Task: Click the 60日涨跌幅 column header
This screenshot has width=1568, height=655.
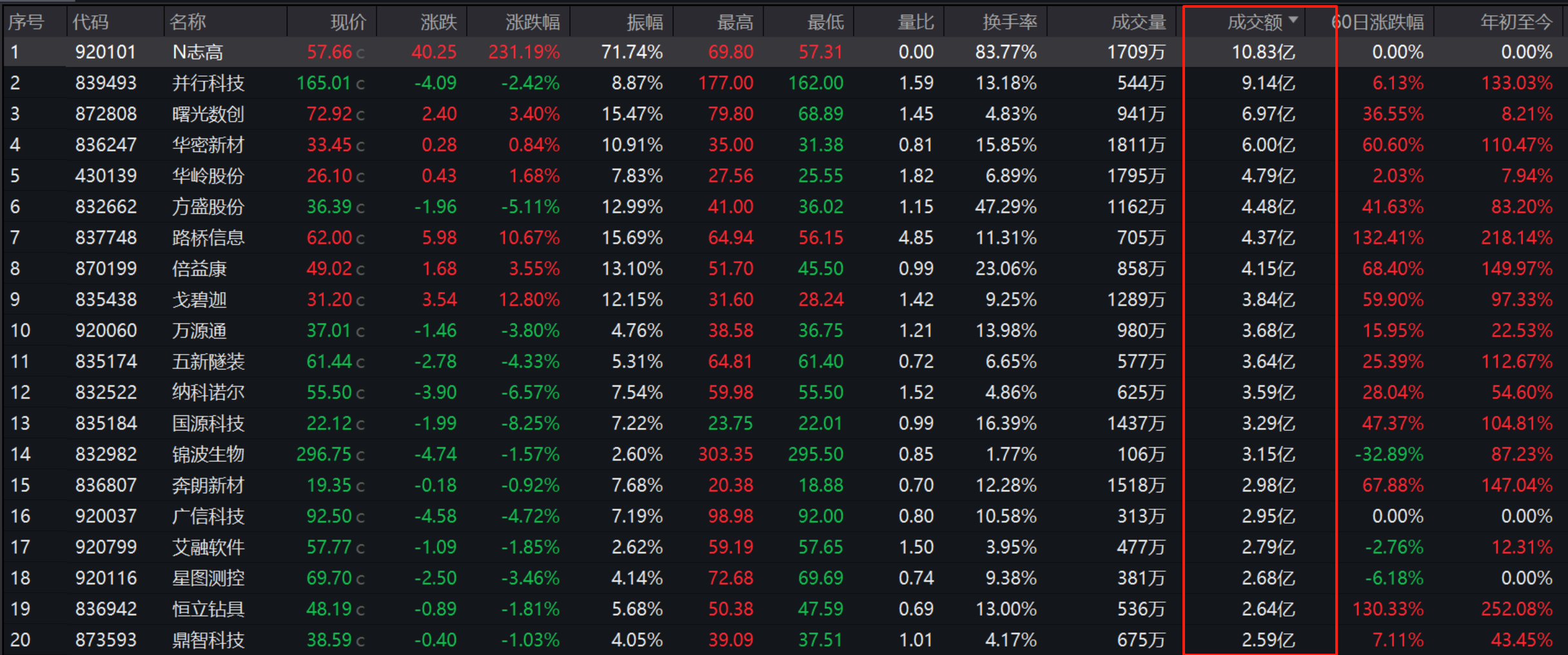Action: coord(1378,23)
